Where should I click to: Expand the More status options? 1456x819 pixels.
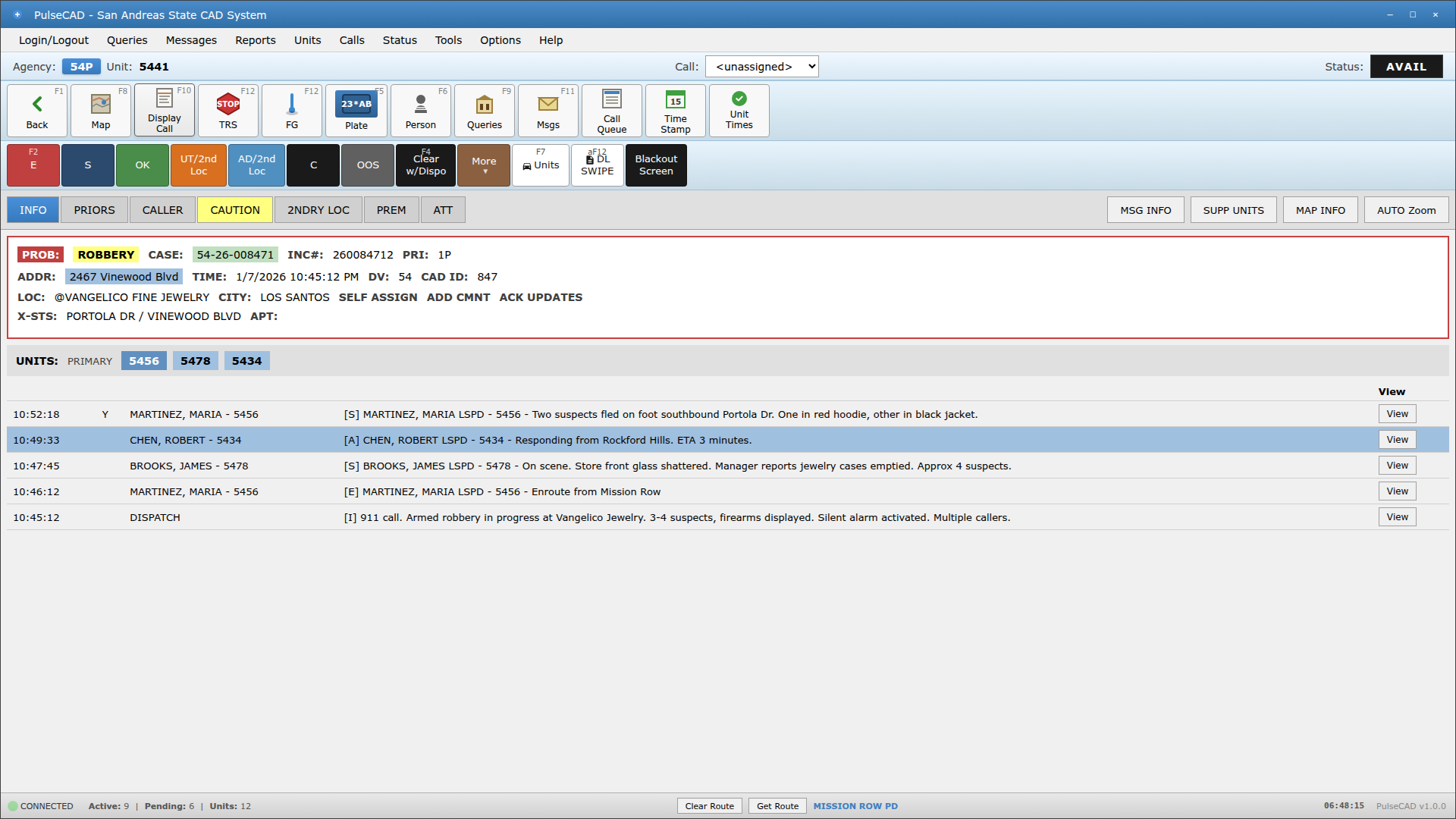coord(483,165)
